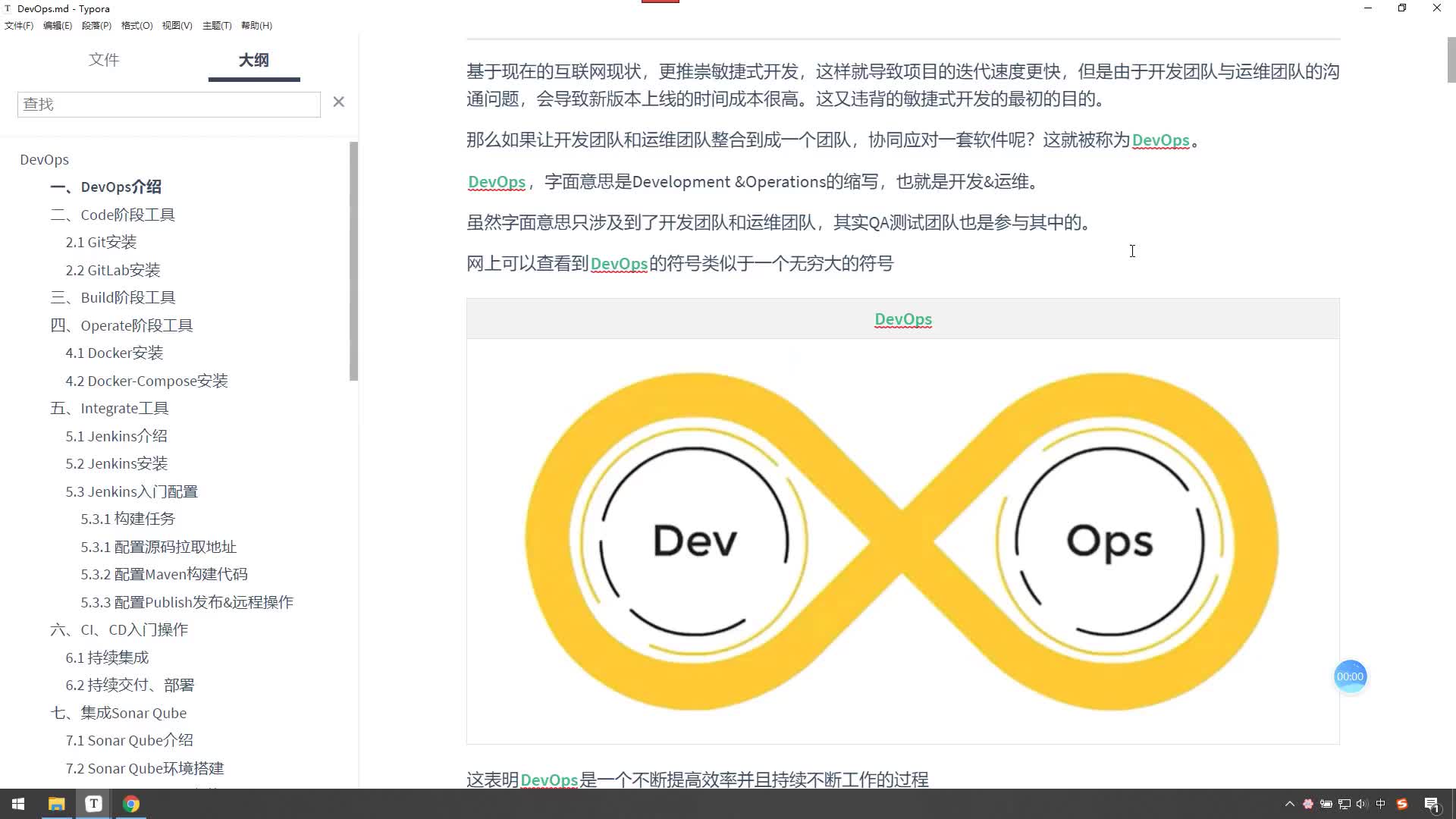Click the Dev/Ops infinity logo image
This screenshot has width=1456, height=819.
[x=902, y=541]
